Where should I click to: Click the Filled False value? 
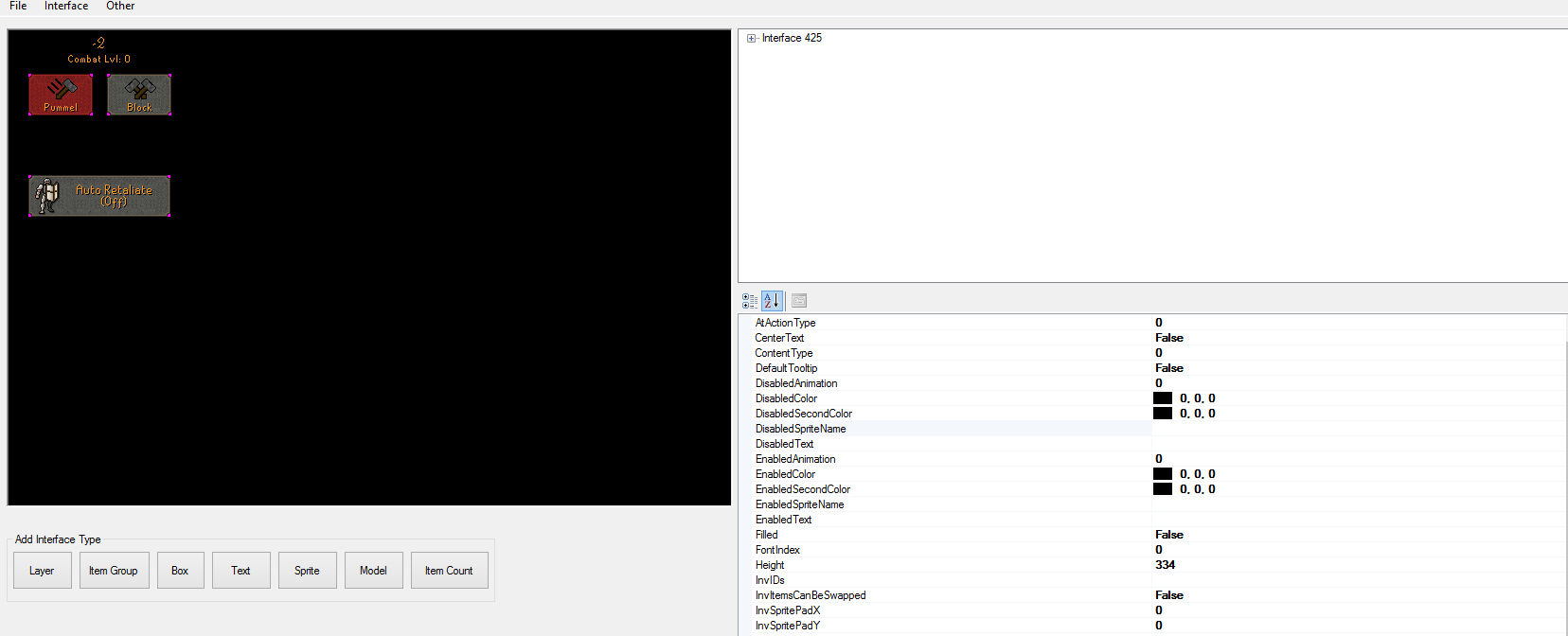point(1169,535)
